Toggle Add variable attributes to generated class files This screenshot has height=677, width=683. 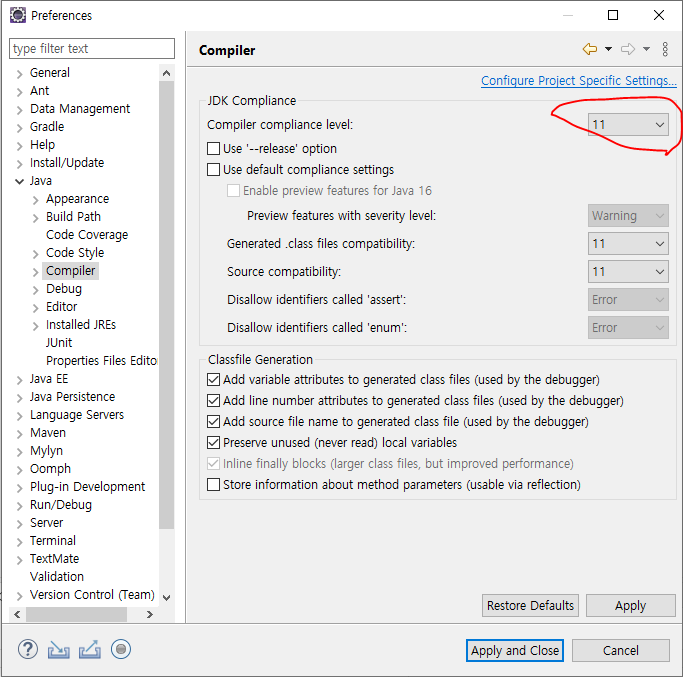click(213, 379)
